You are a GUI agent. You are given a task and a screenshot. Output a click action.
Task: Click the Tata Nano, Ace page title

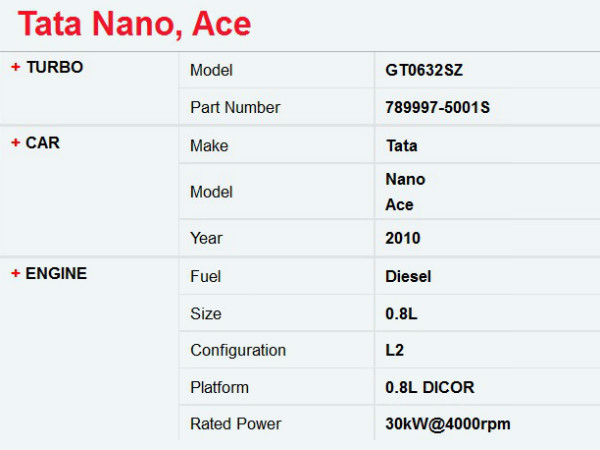click(x=135, y=24)
